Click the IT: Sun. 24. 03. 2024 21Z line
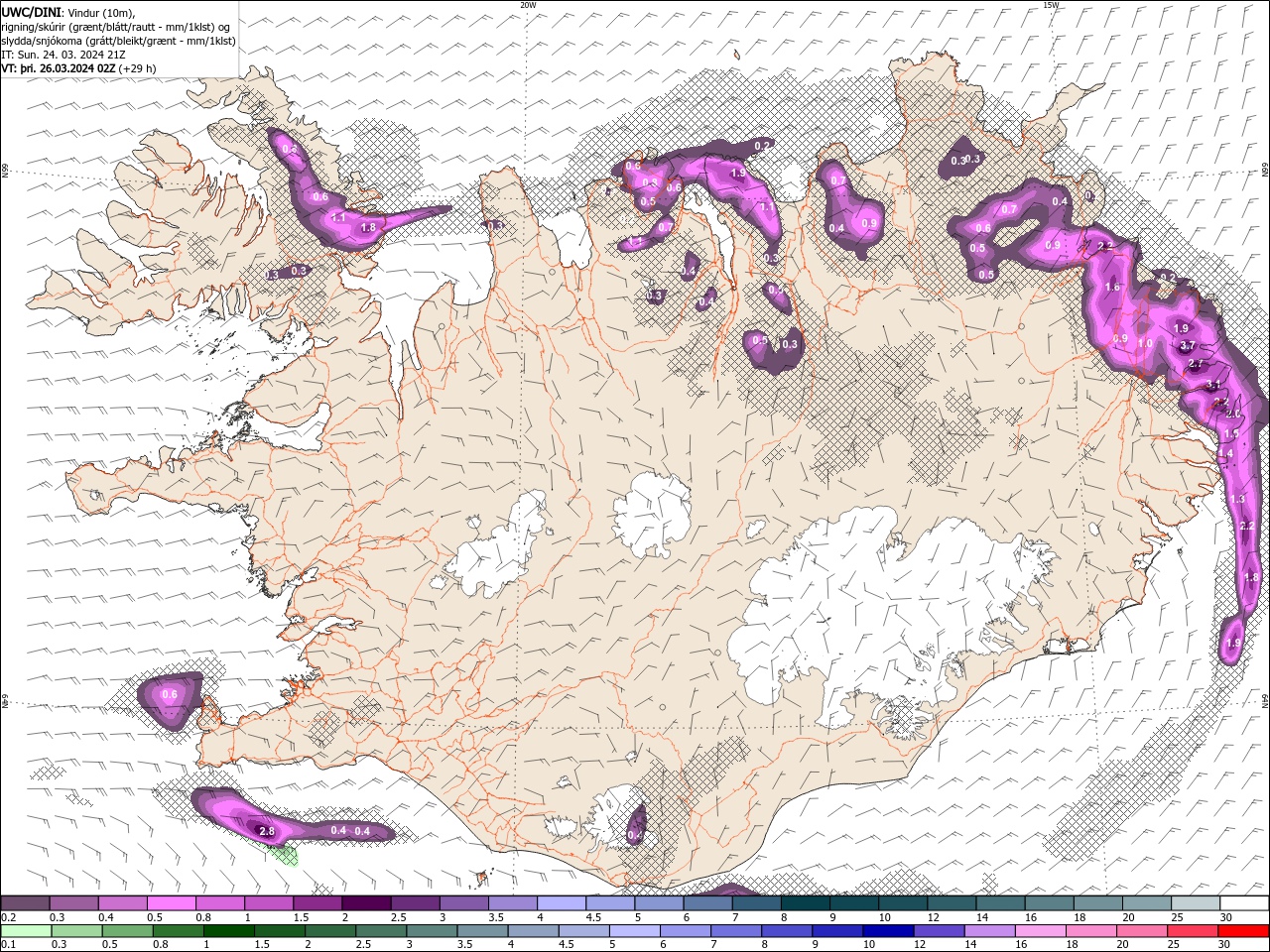Viewport: 1270px width, 952px height. point(64,55)
